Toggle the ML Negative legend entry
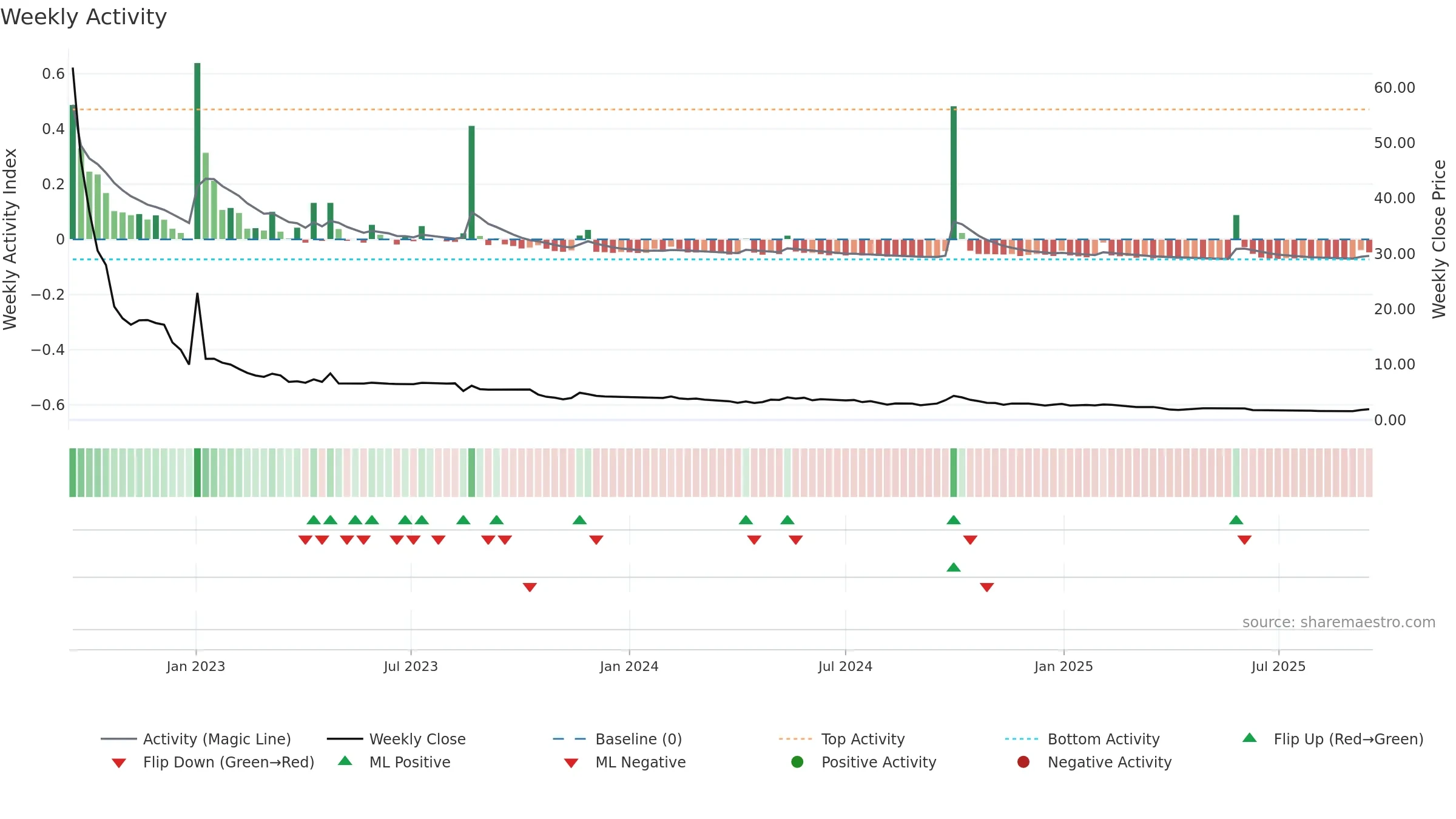1456x819 pixels. click(625, 762)
